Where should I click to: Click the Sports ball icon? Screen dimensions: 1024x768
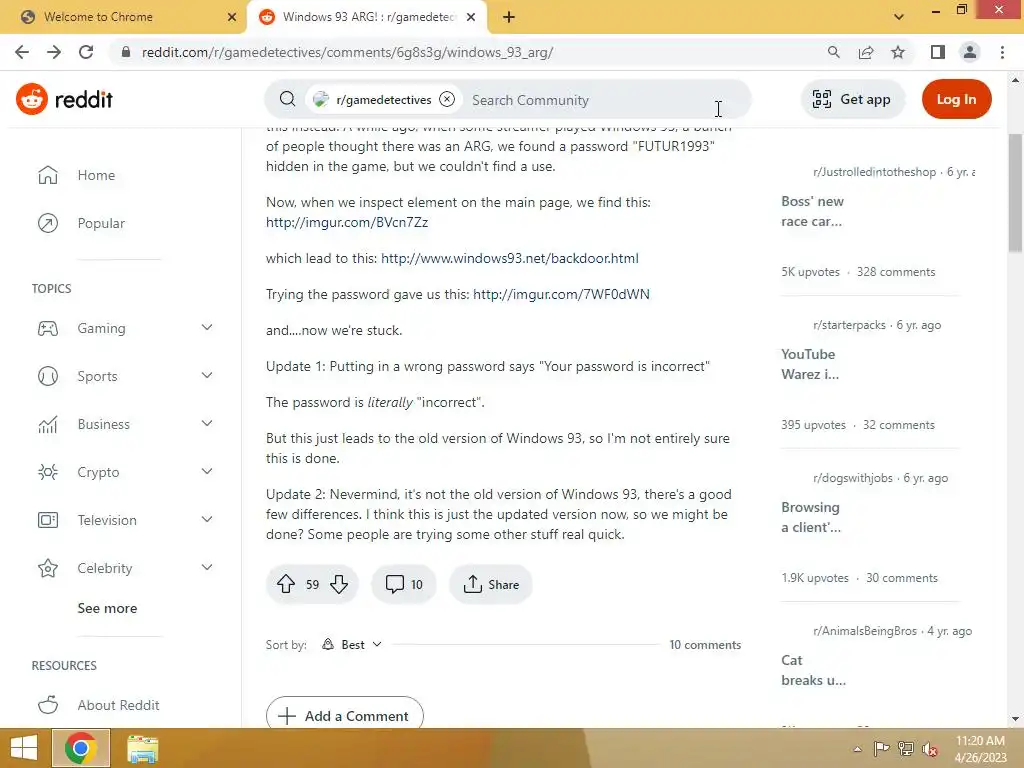48,376
